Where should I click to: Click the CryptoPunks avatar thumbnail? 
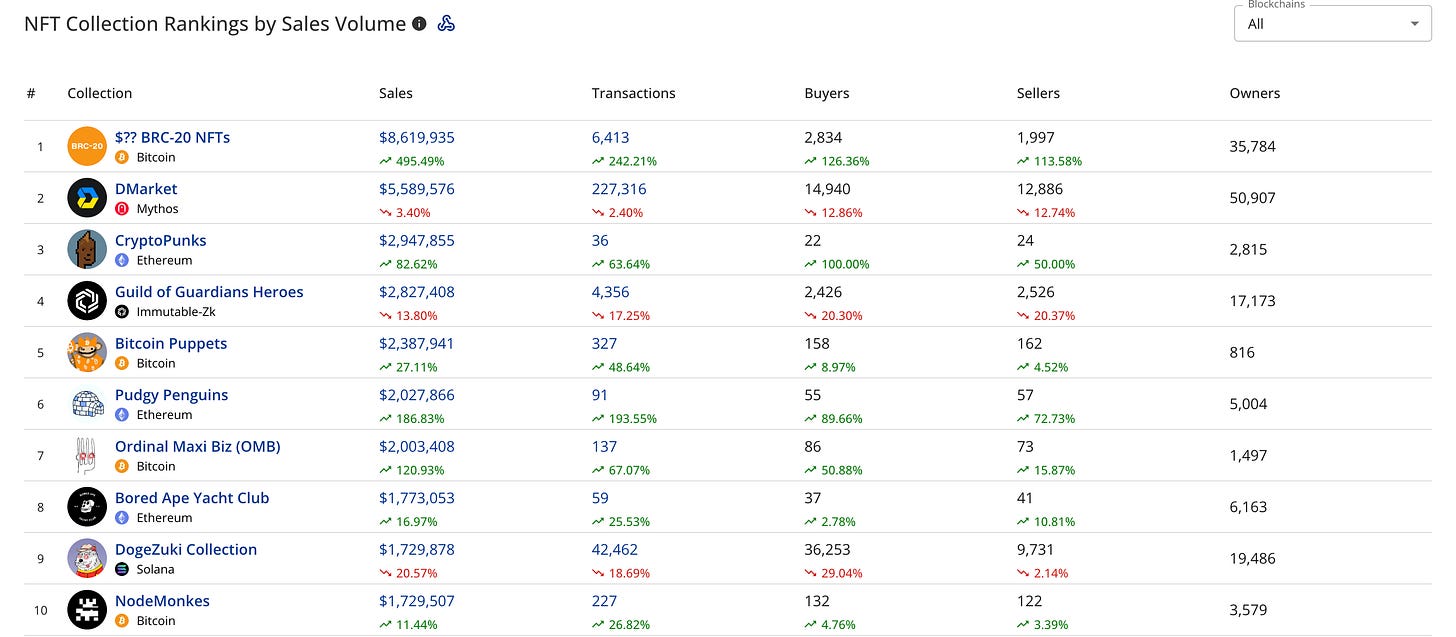click(x=87, y=249)
